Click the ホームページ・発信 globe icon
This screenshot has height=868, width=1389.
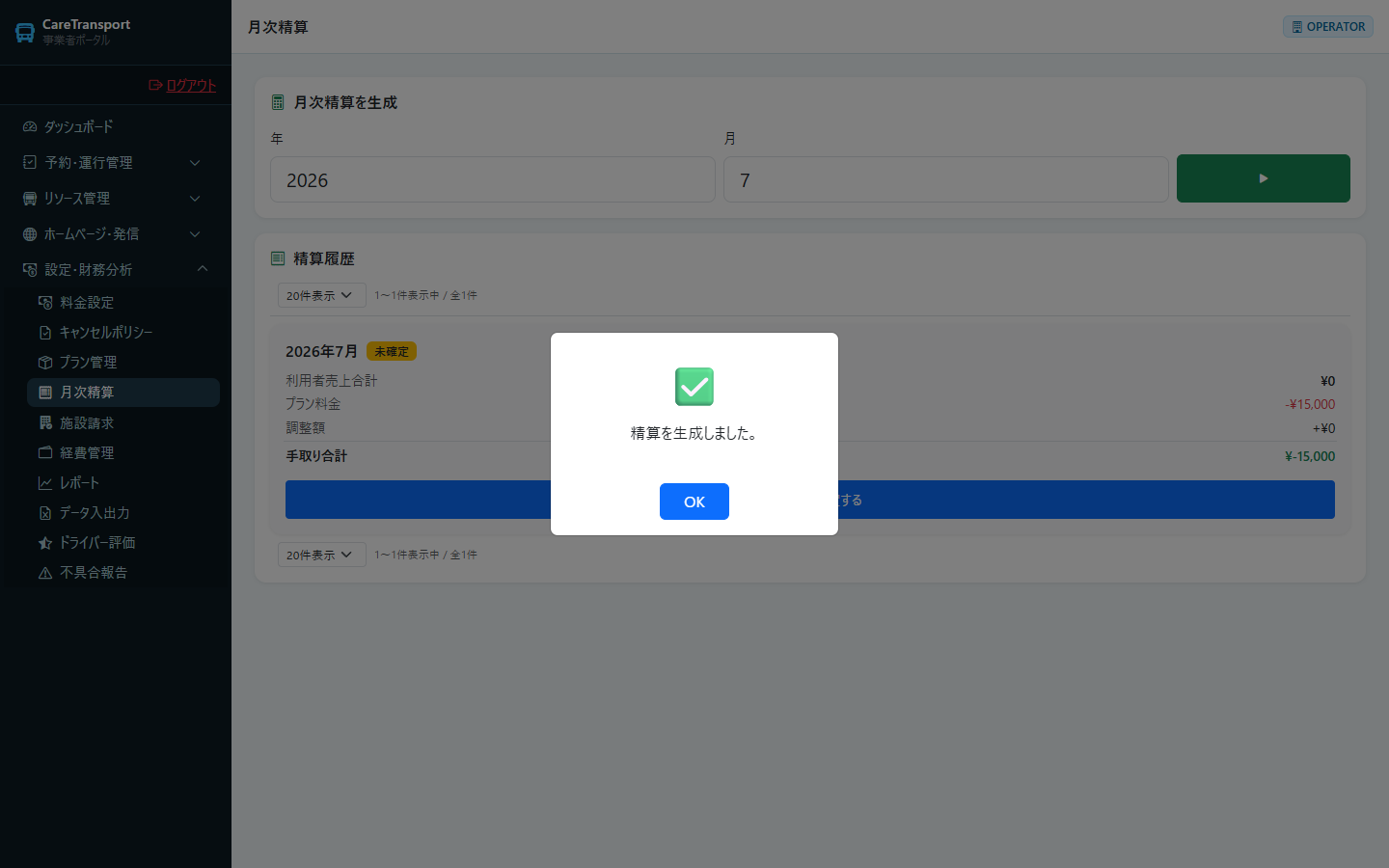(30, 233)
